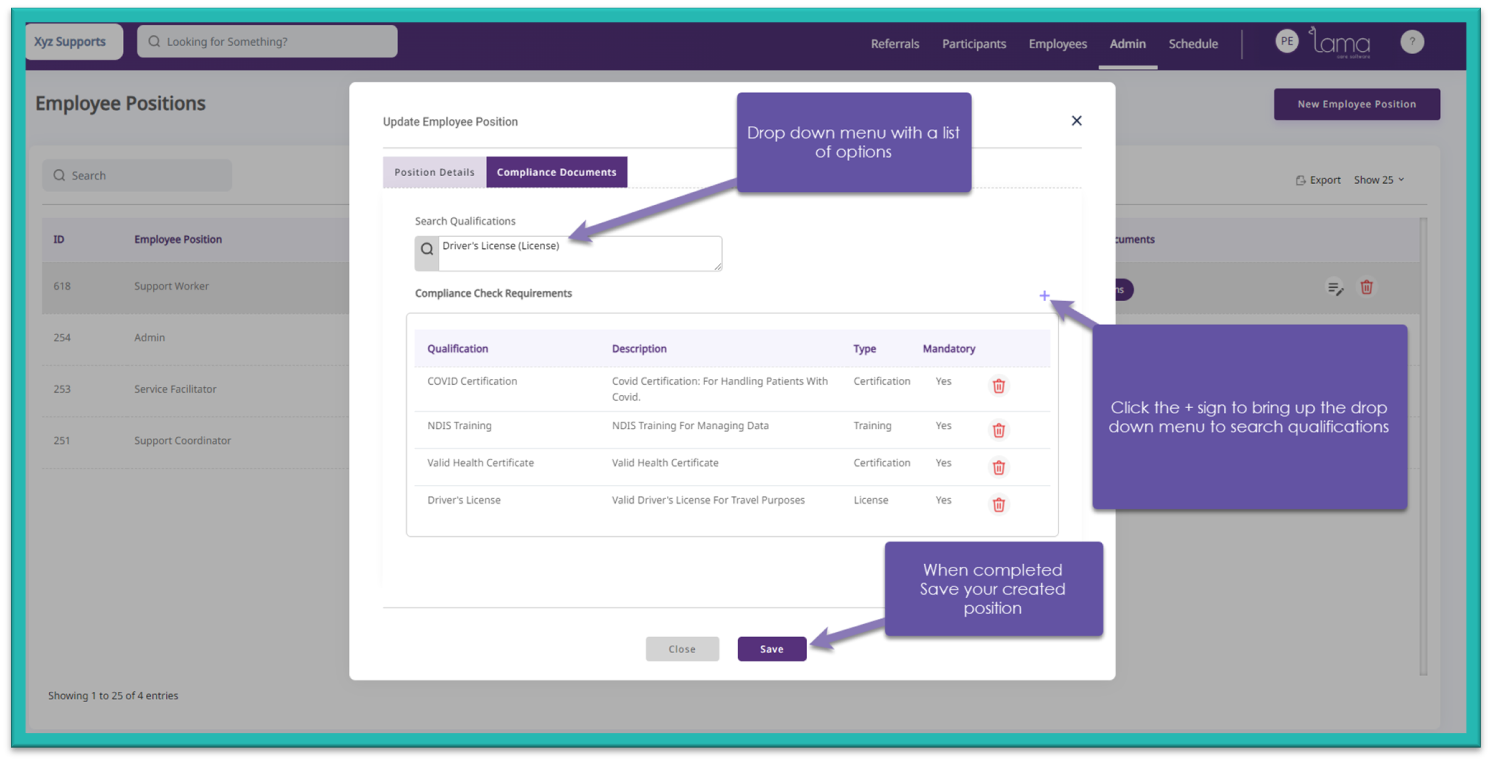Screen dimensions: 1492x762
Task: Delete the Driver's License requirement
Action: point(998,504)
